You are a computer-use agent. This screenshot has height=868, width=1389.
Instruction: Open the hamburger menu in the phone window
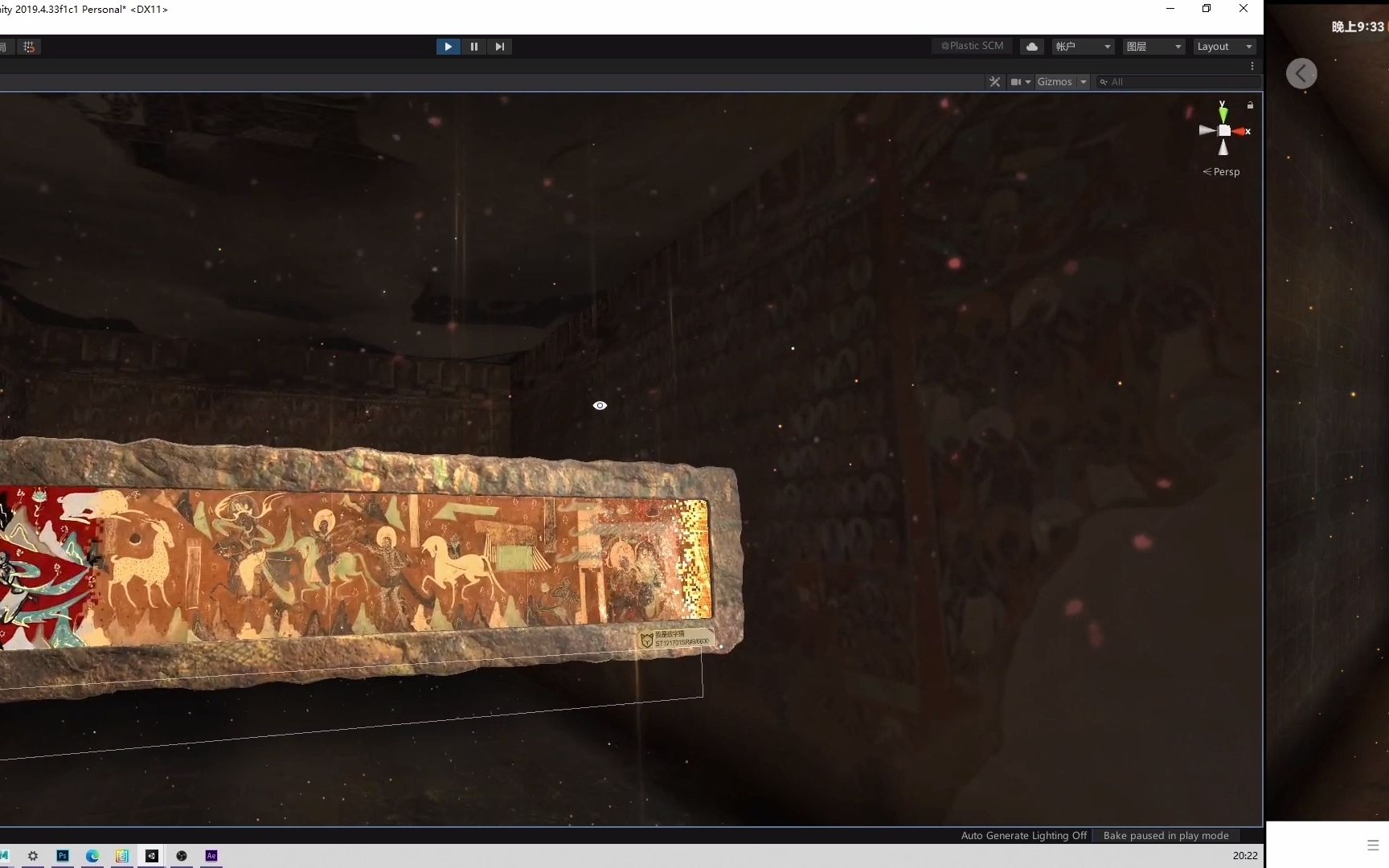tap(1373, 845)
